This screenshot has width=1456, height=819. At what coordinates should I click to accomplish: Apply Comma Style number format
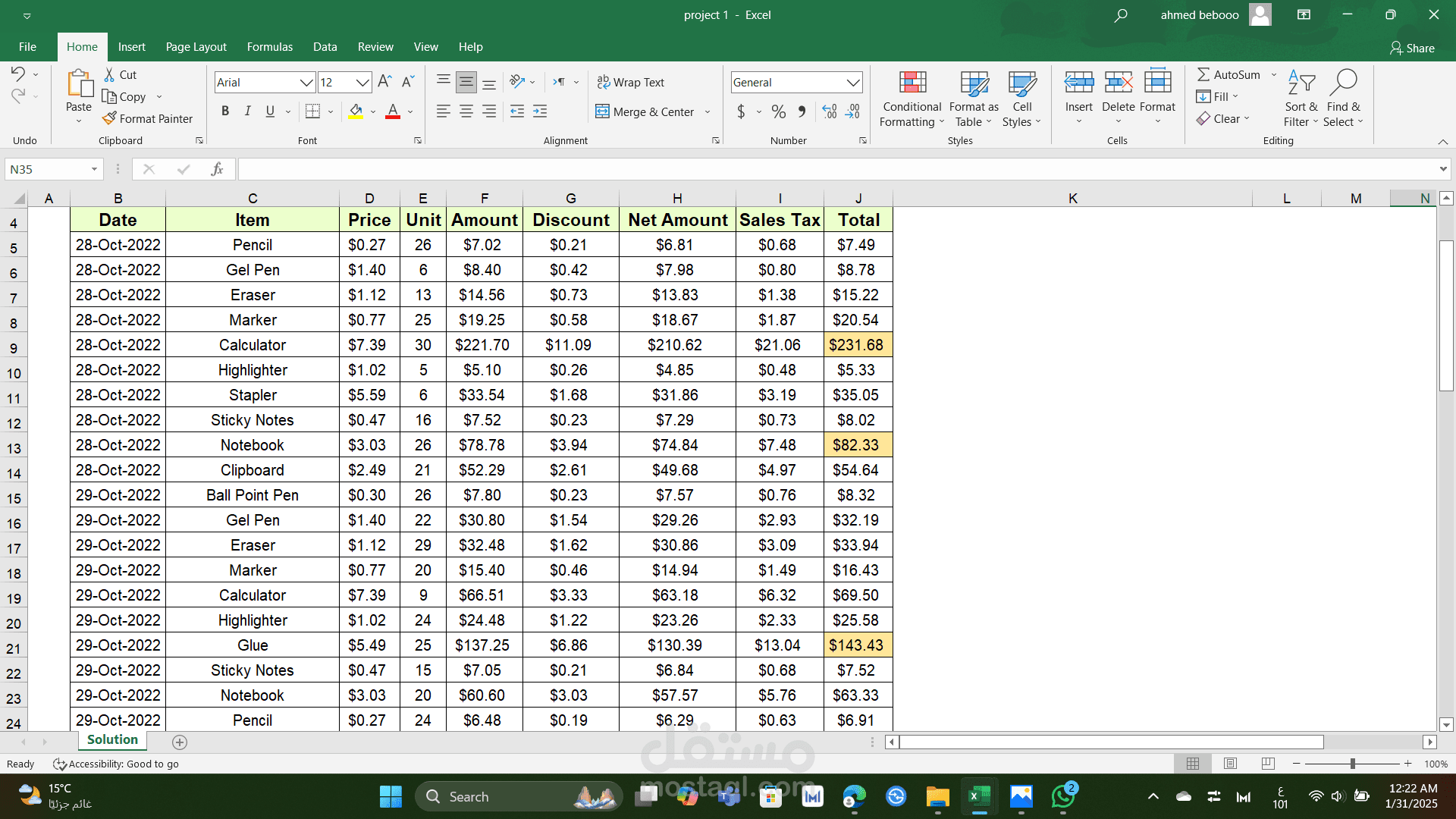(x=802, y=111)
